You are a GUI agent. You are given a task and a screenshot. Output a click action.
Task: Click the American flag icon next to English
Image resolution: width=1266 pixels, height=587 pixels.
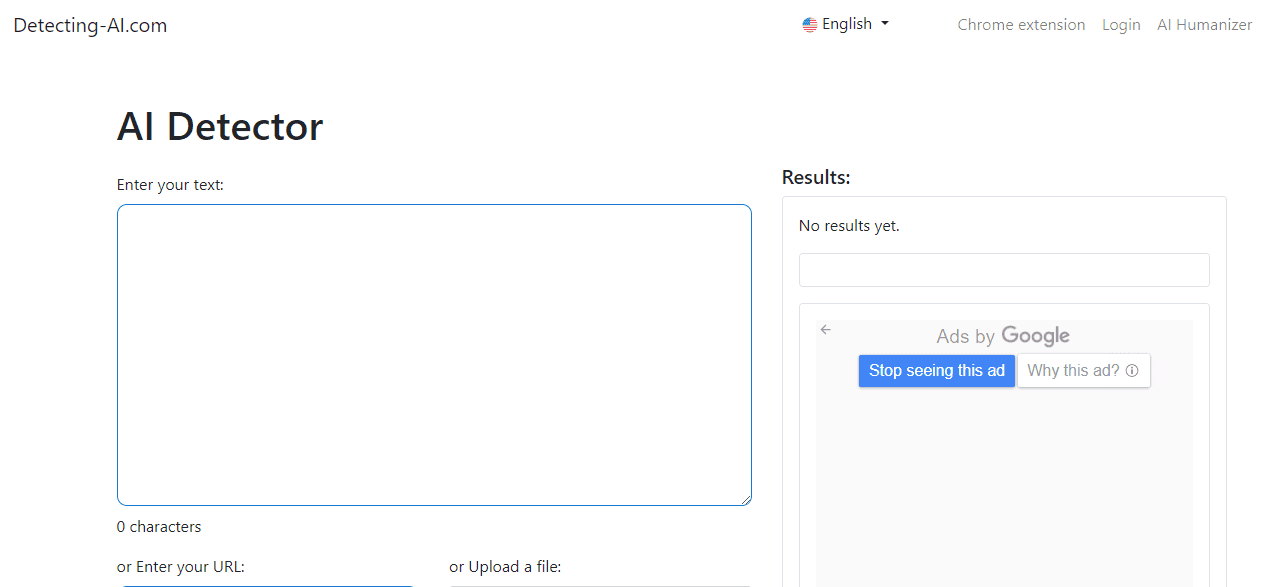(809, 24)
